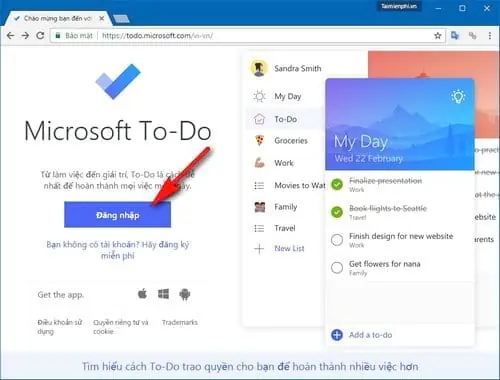Reload the page with the refresh icon
This screenshot has height=380, width=500.
click(40, 35)
